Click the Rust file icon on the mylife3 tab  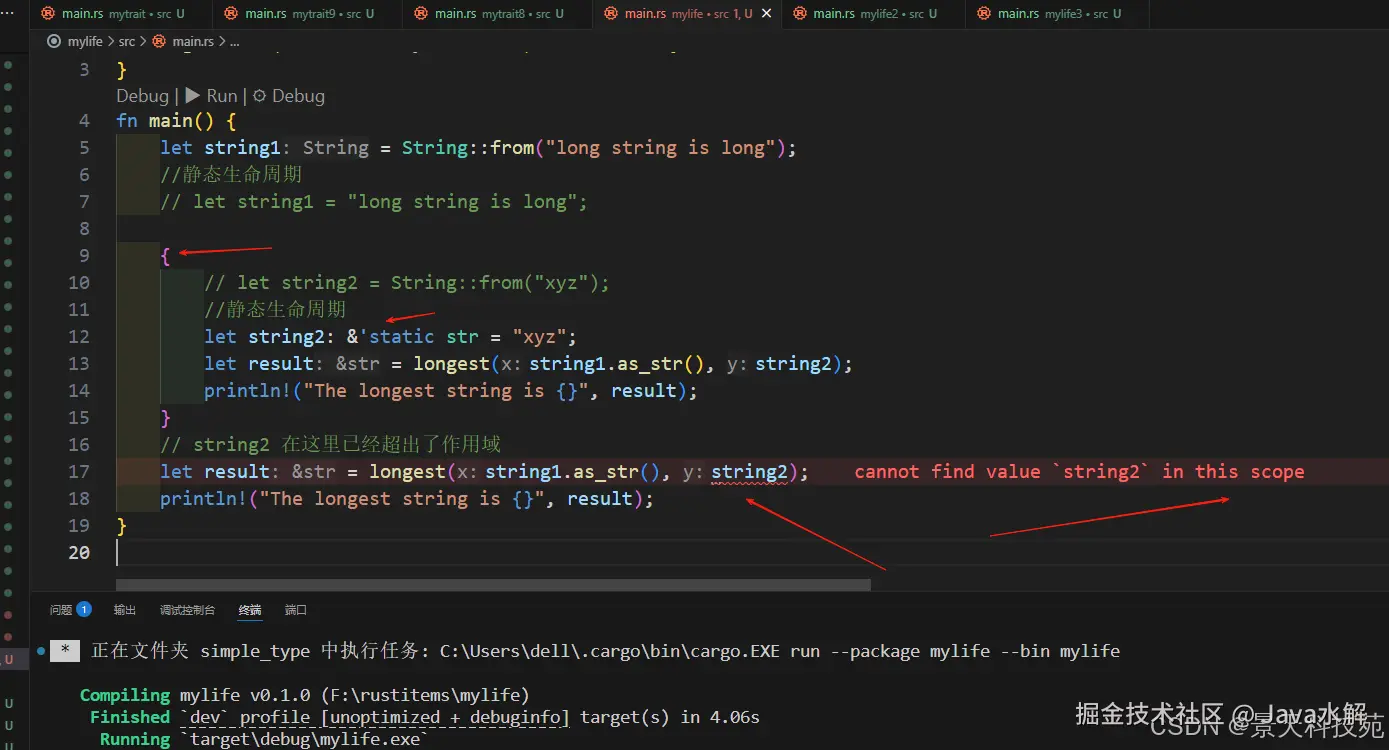click(983, 14)
